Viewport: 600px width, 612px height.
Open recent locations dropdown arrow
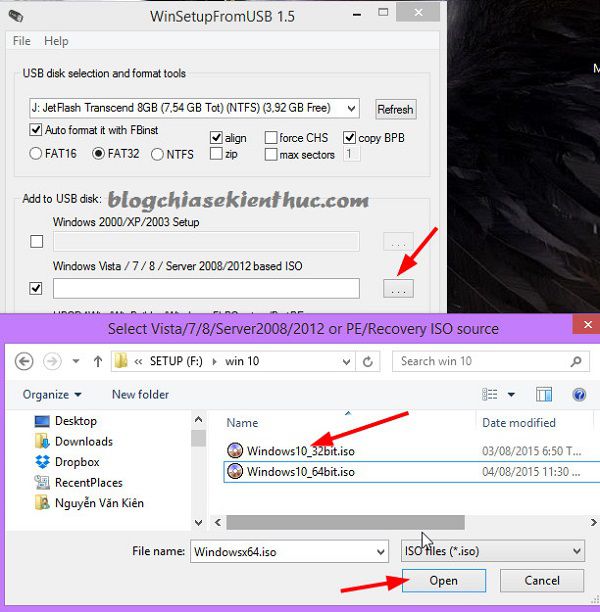point(76,361)
